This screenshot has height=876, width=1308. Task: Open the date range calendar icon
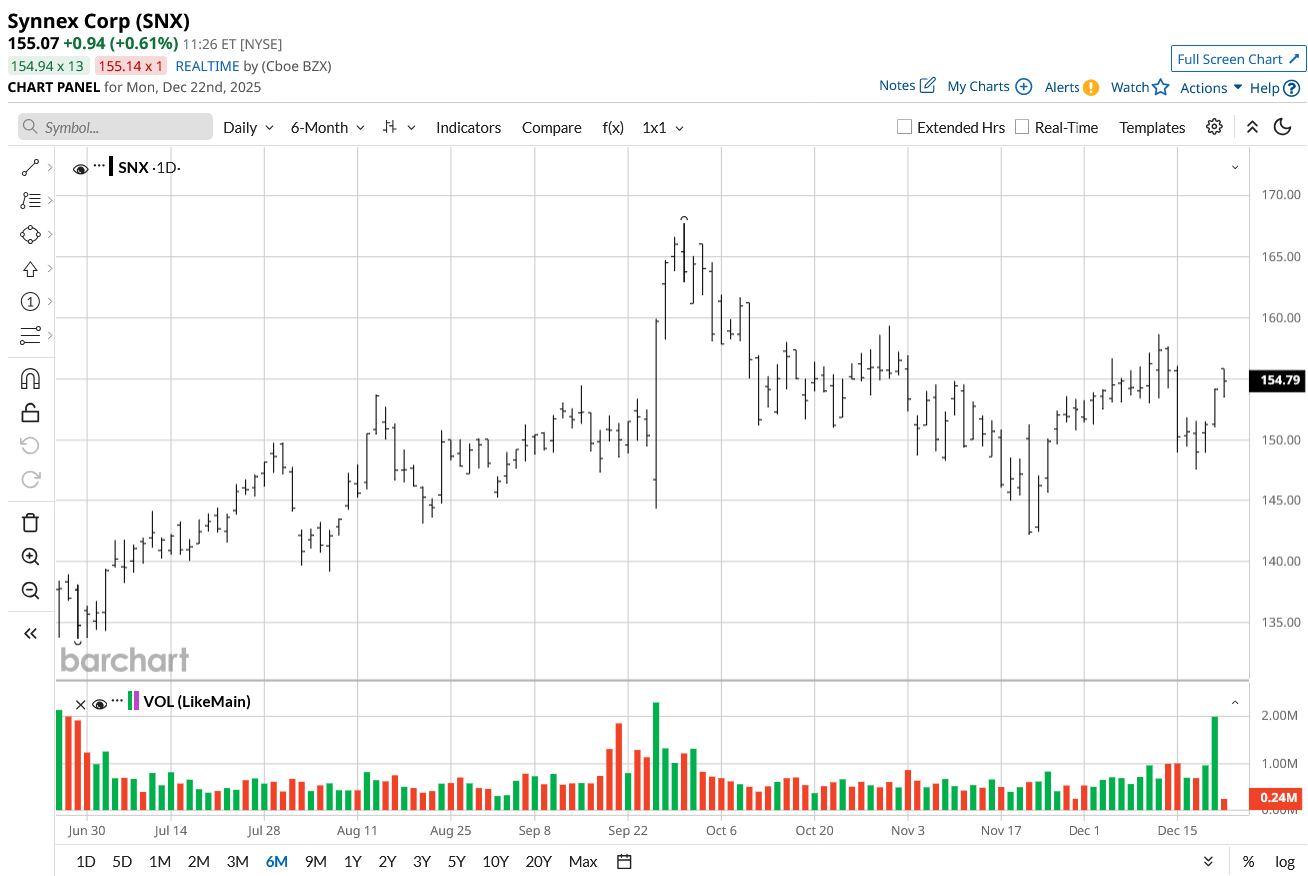pyautogui.click(x=624, y=862)
